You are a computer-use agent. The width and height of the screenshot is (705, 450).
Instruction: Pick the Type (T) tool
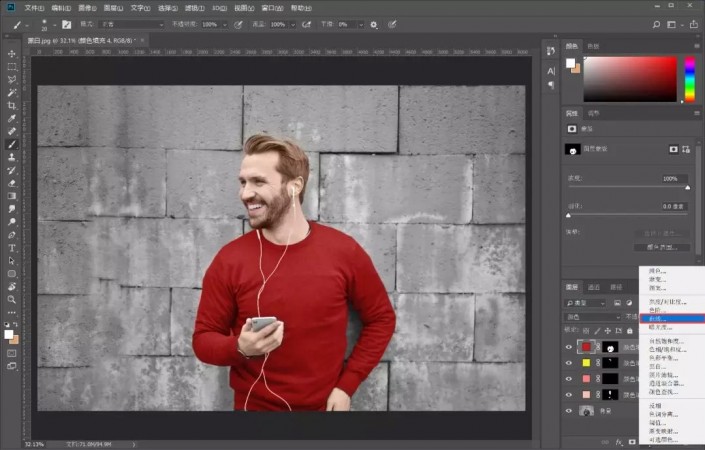click(x=12, y=247)
